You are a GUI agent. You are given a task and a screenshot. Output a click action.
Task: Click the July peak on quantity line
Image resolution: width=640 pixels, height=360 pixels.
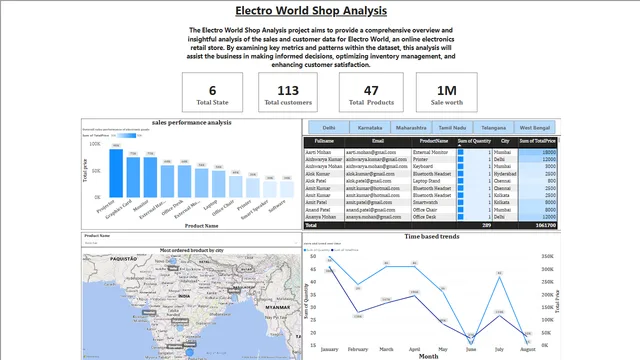[x=499, y=278]
